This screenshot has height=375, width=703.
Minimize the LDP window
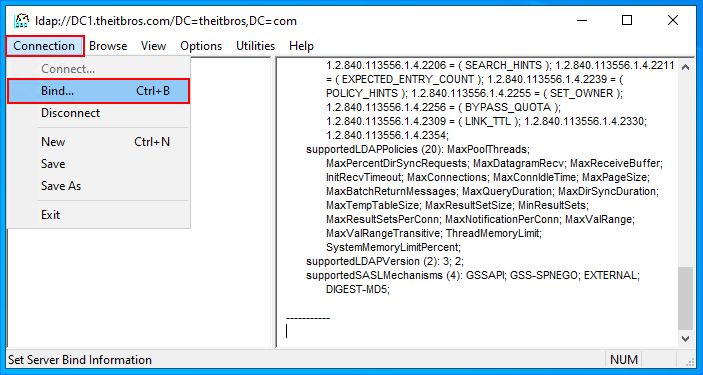(x=581, y=20)
